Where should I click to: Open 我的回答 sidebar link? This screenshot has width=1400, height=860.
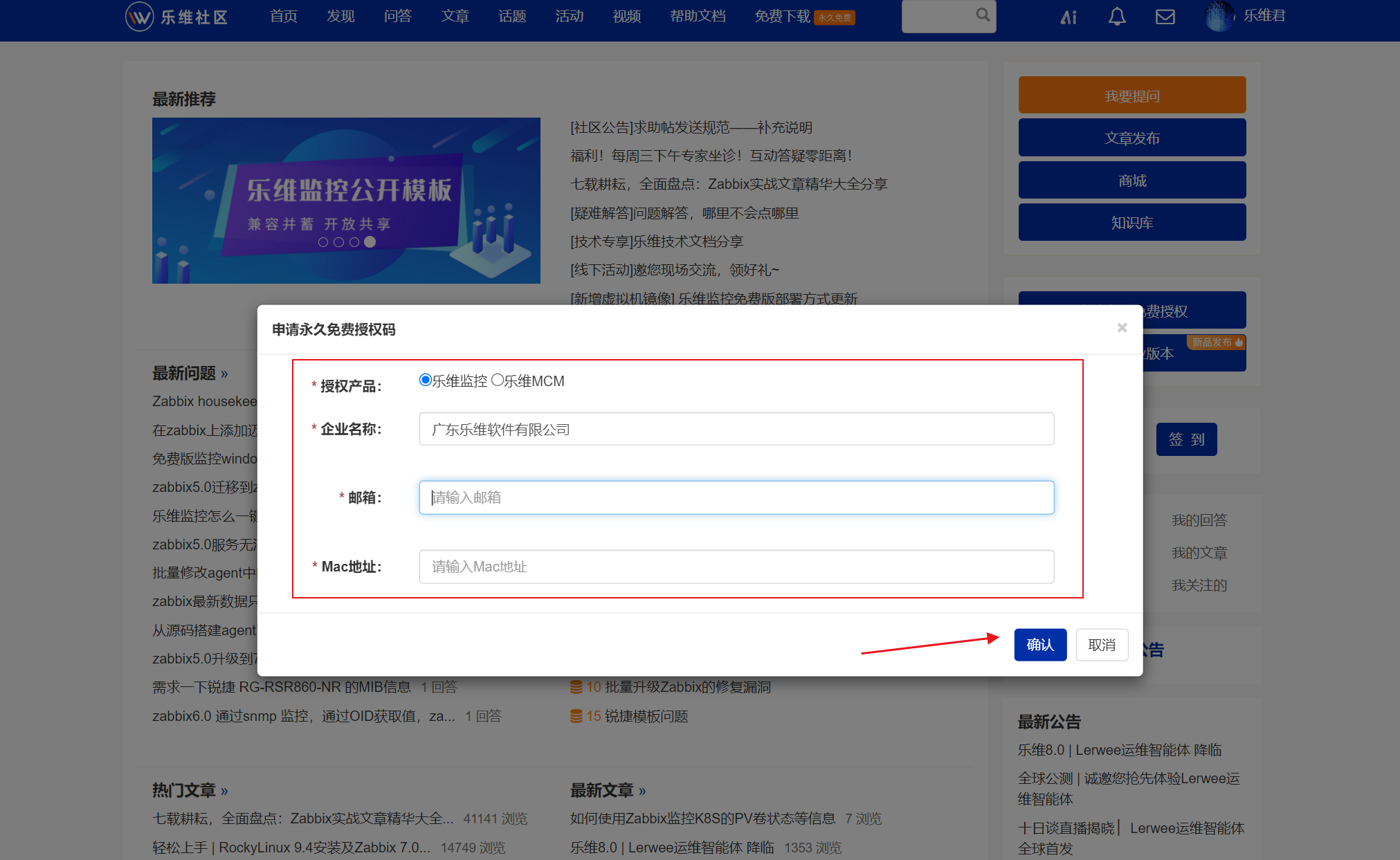coord(1199,520)
